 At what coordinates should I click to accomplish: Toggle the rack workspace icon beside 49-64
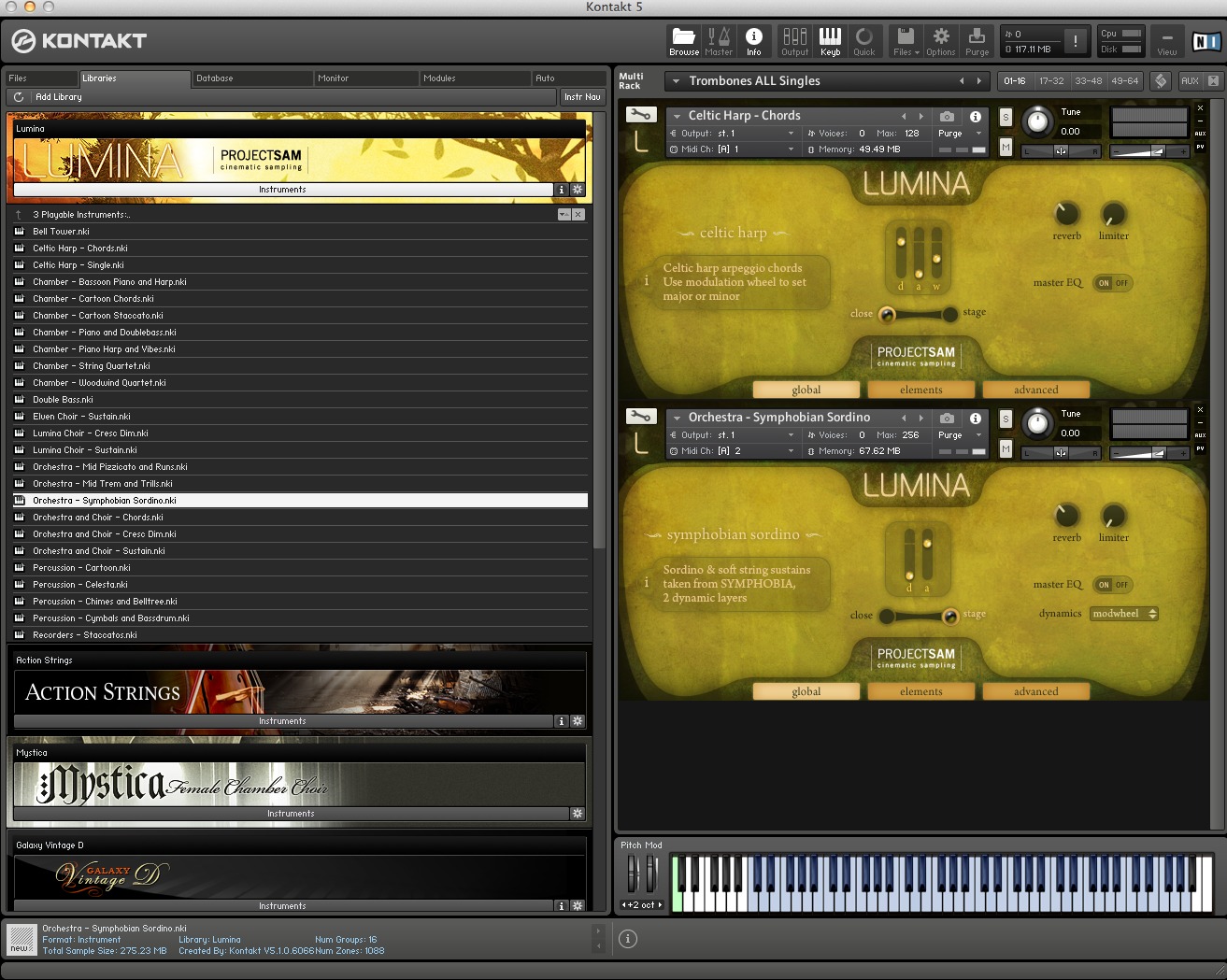[x=1161, y=81]
